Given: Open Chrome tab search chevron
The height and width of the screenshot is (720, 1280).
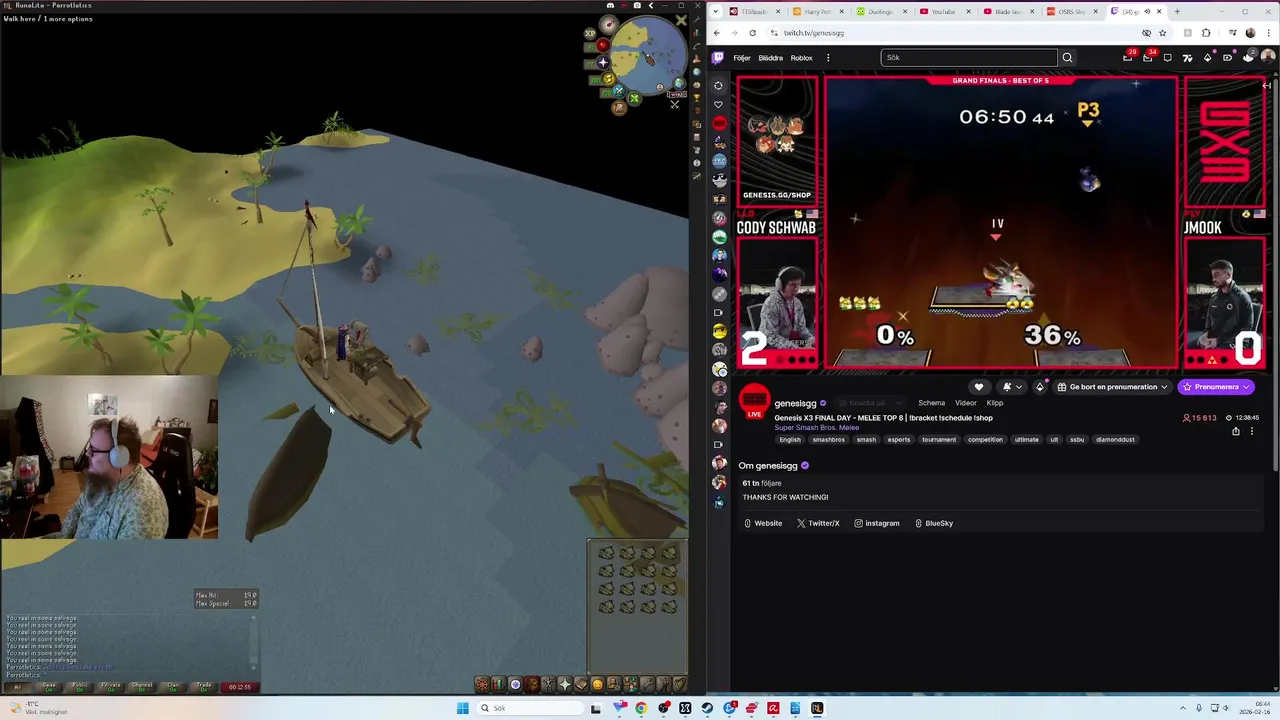Looking at the screenshot, I should pos(715,11).
